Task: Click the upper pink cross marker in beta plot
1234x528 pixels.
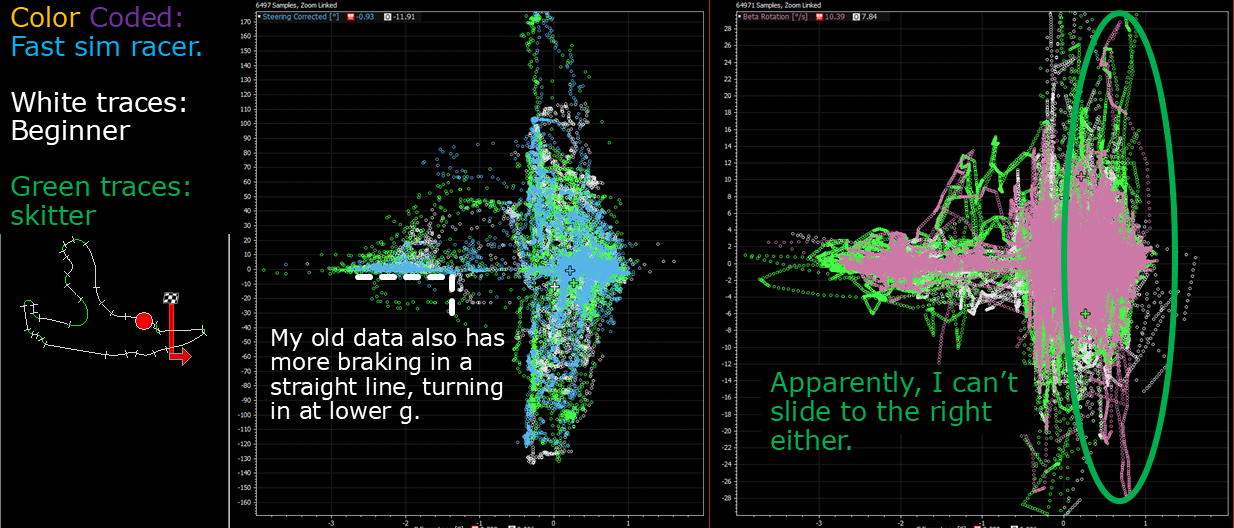Action: tap(1081, 176)
